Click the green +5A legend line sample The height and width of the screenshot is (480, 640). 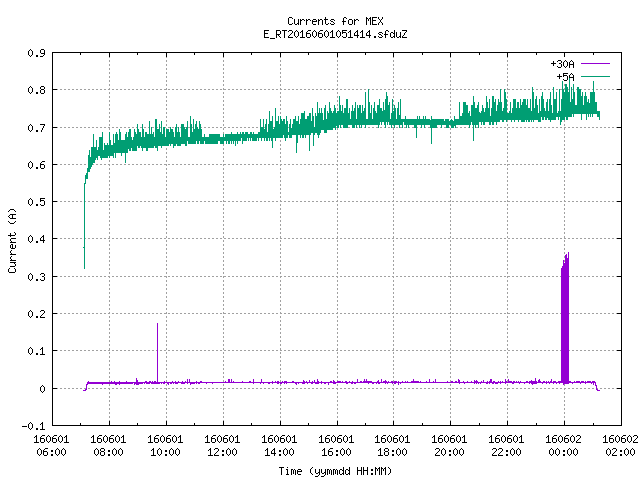click(595, 76)
